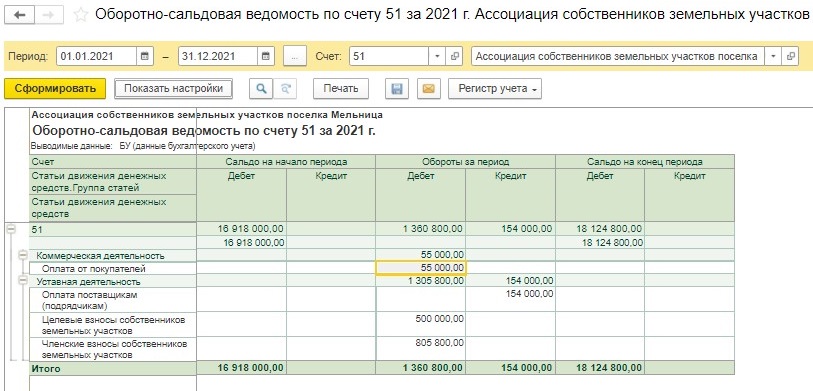Image resolution: width=813 pixels, height=391 pixels.
Task: Click debit turnover 1 305 800,00 cell
Action: (x=420, y=281)
